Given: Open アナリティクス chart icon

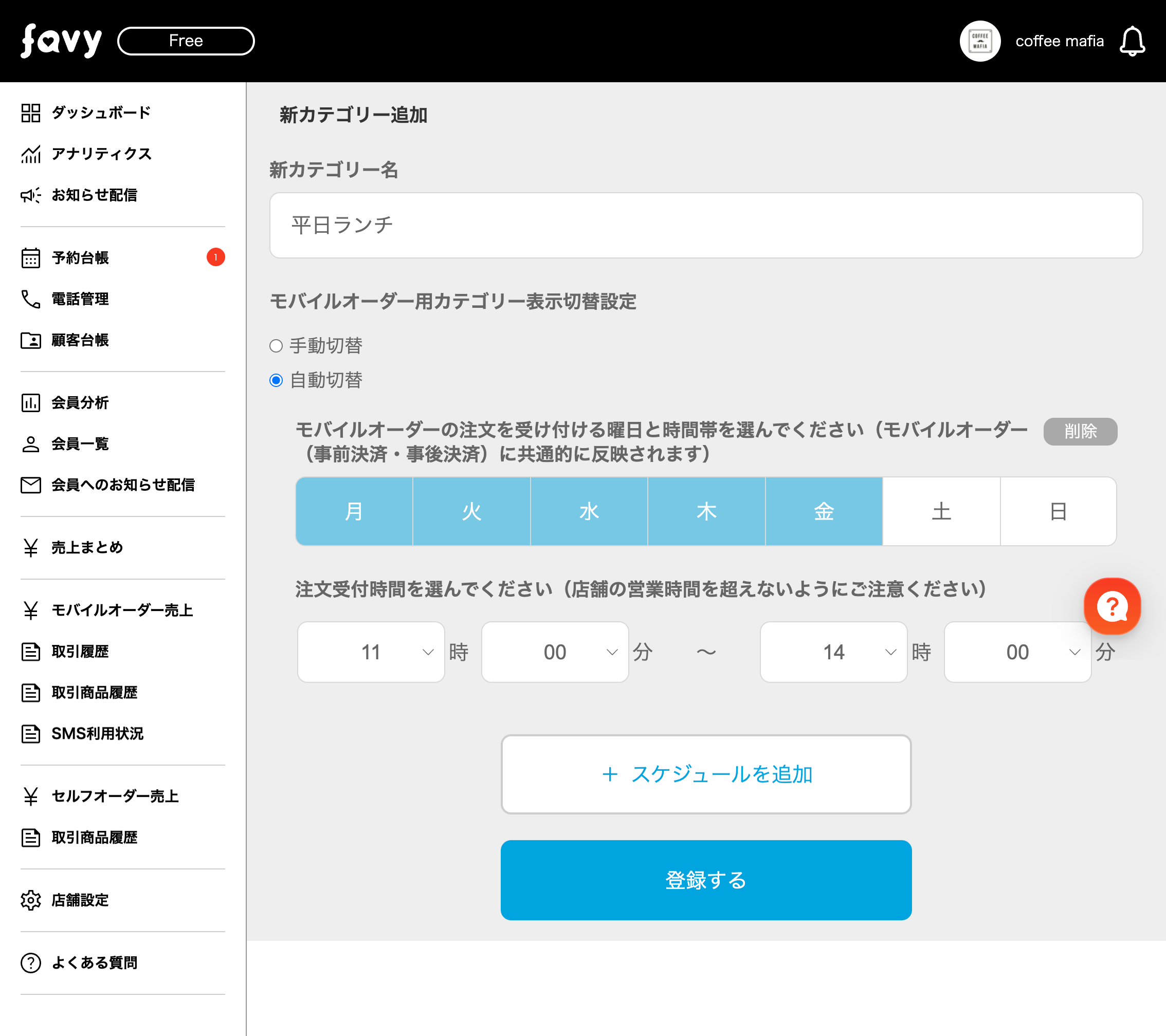Looking at the screenshot, I should (x=31, y=154).
